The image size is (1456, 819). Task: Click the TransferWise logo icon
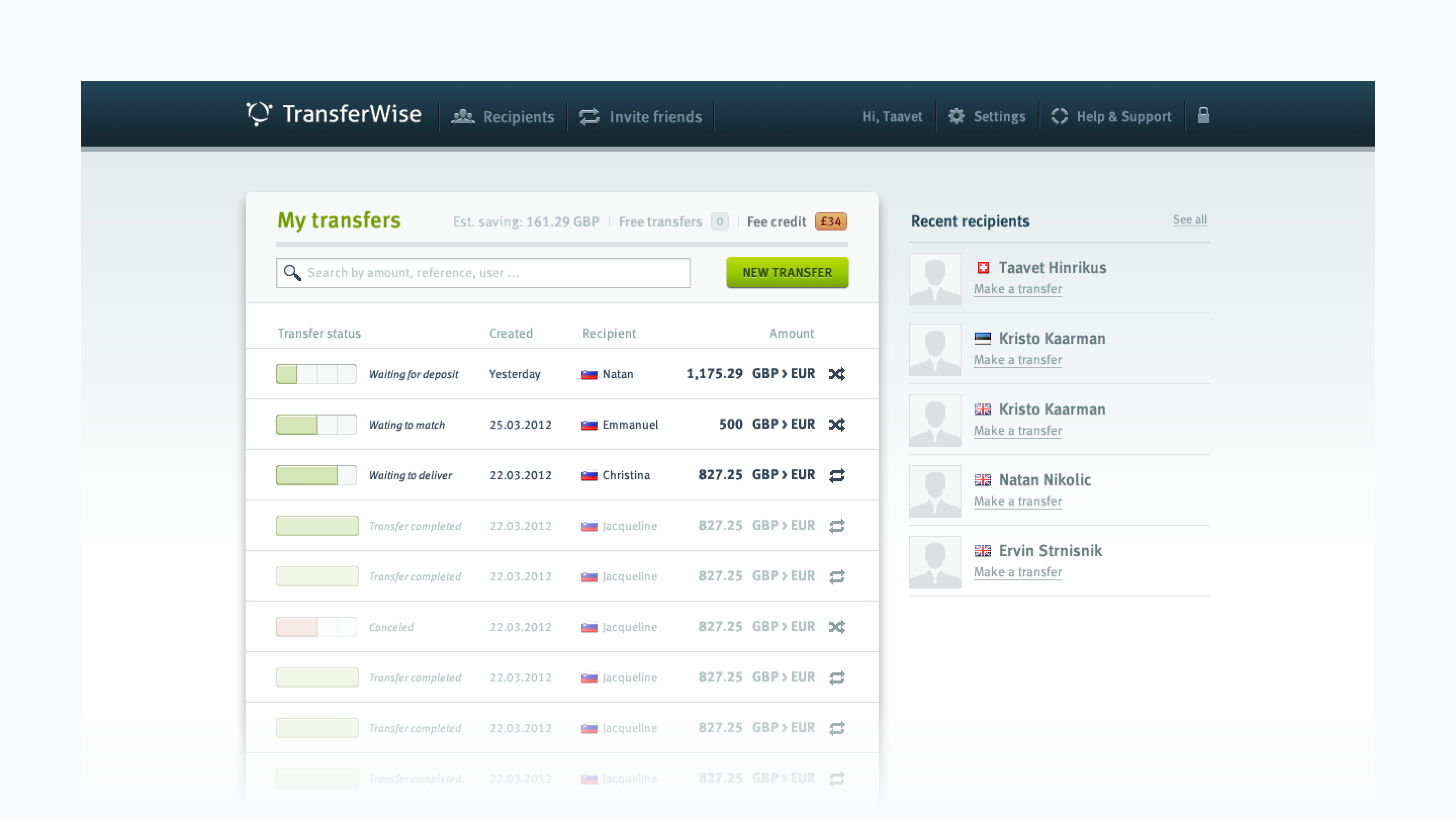coord(259,114)
